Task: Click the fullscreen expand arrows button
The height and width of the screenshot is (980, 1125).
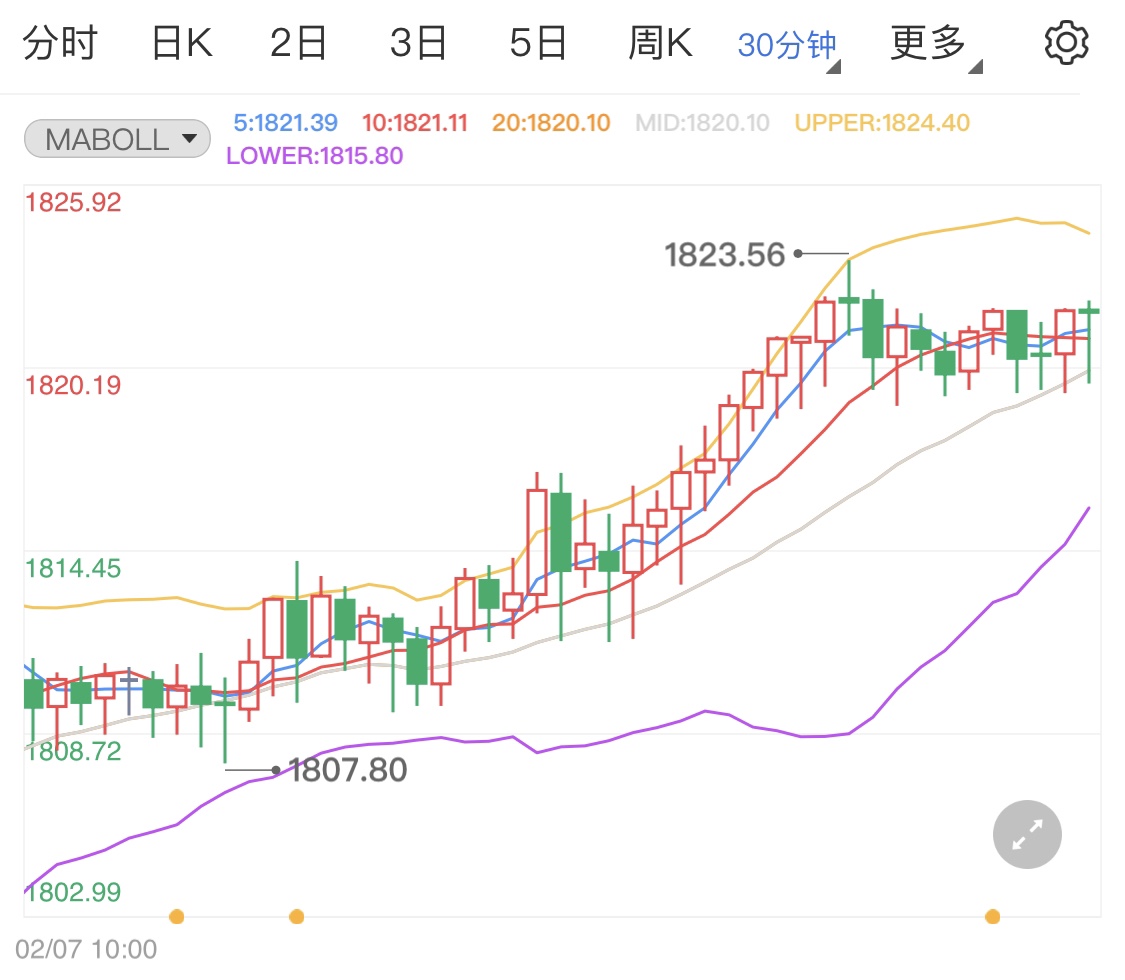Action: click(x=1027, y=834)
